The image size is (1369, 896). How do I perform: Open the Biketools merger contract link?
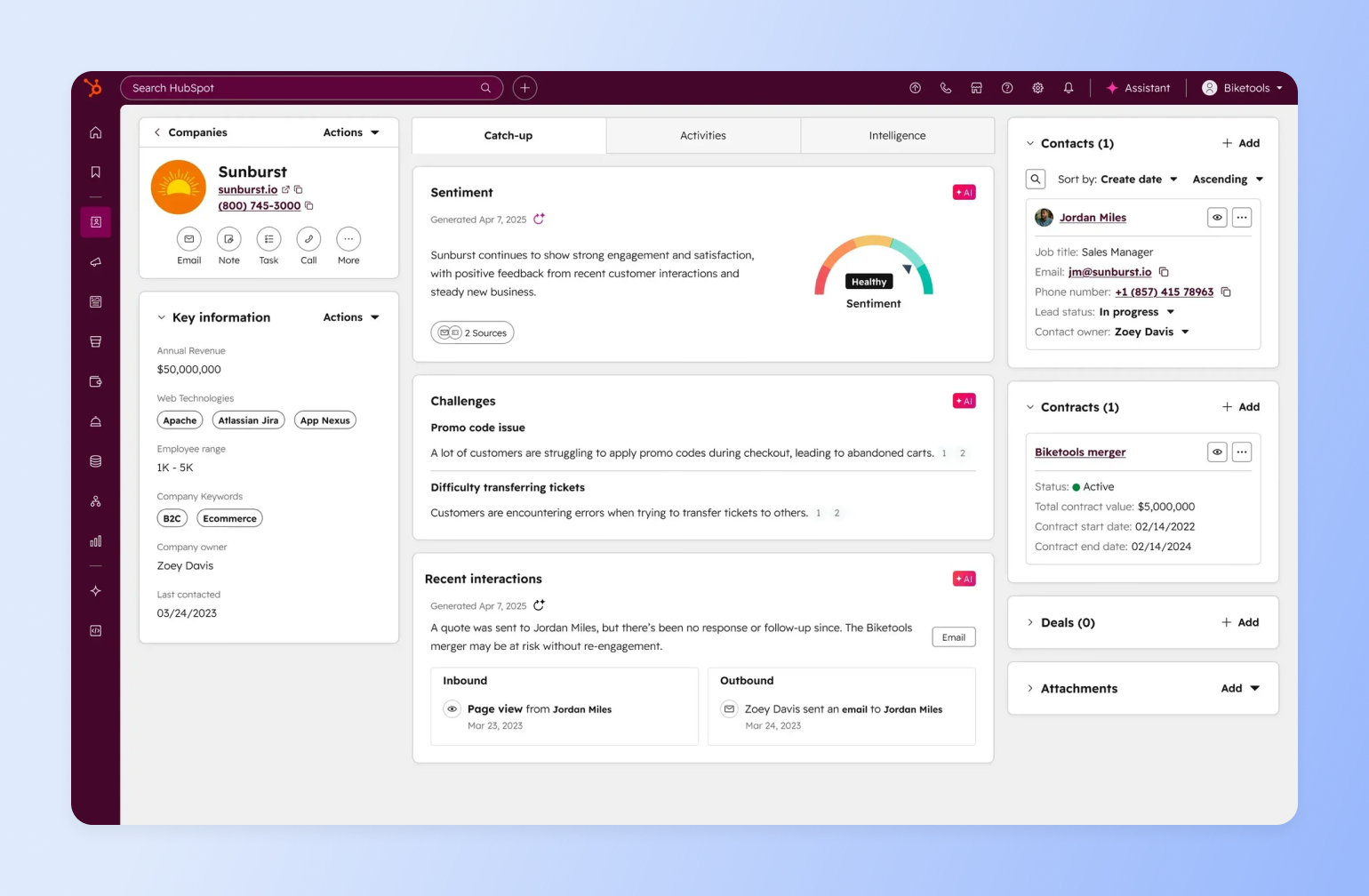[1080, 452]
